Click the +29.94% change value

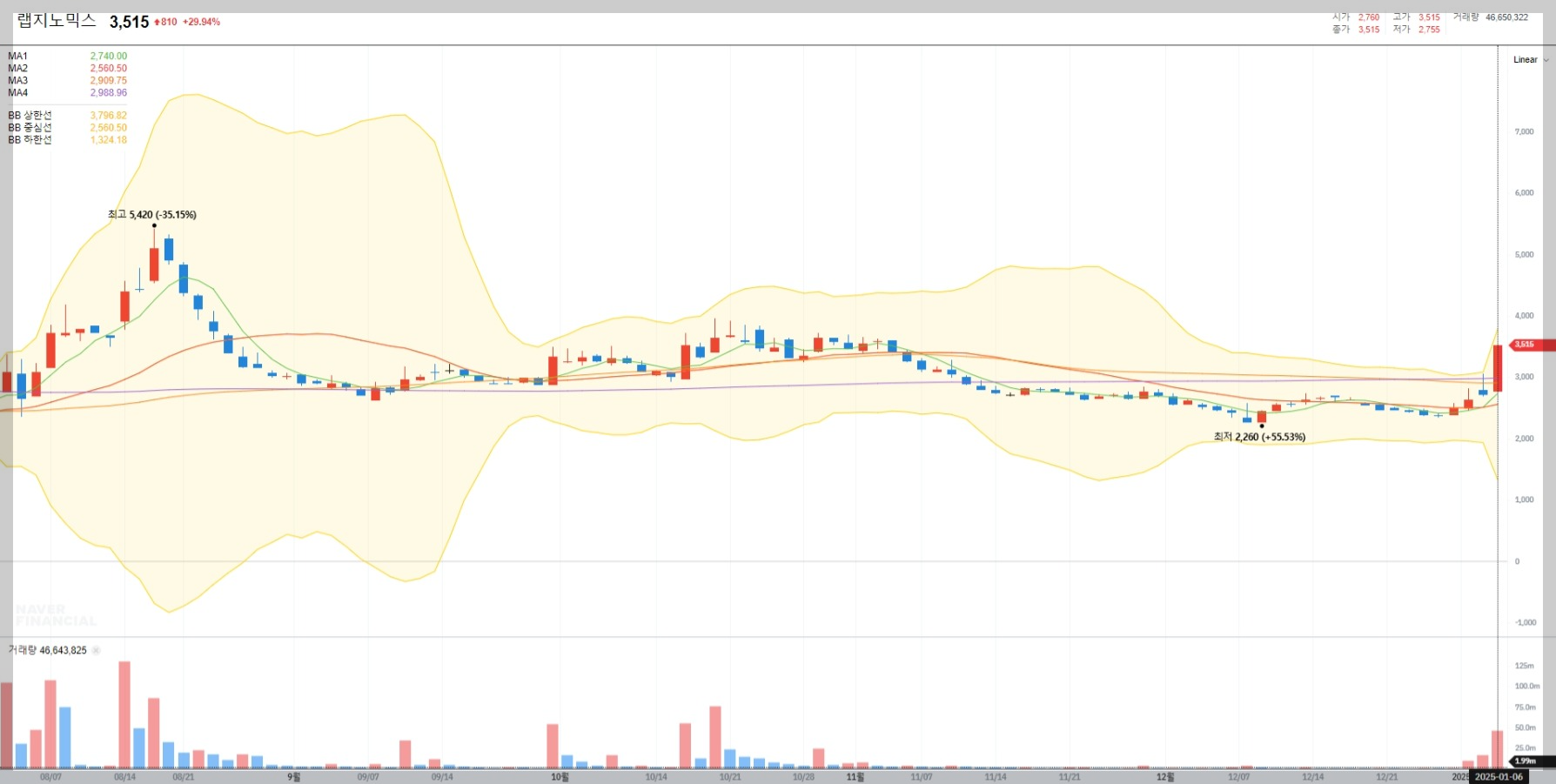click(201, 22)
